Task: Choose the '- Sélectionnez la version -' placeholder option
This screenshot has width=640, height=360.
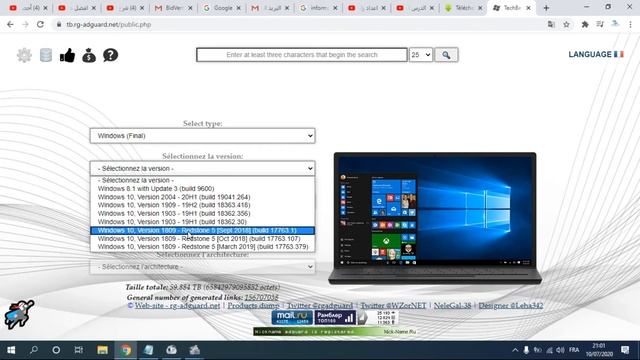Action: tap(202, 180)
